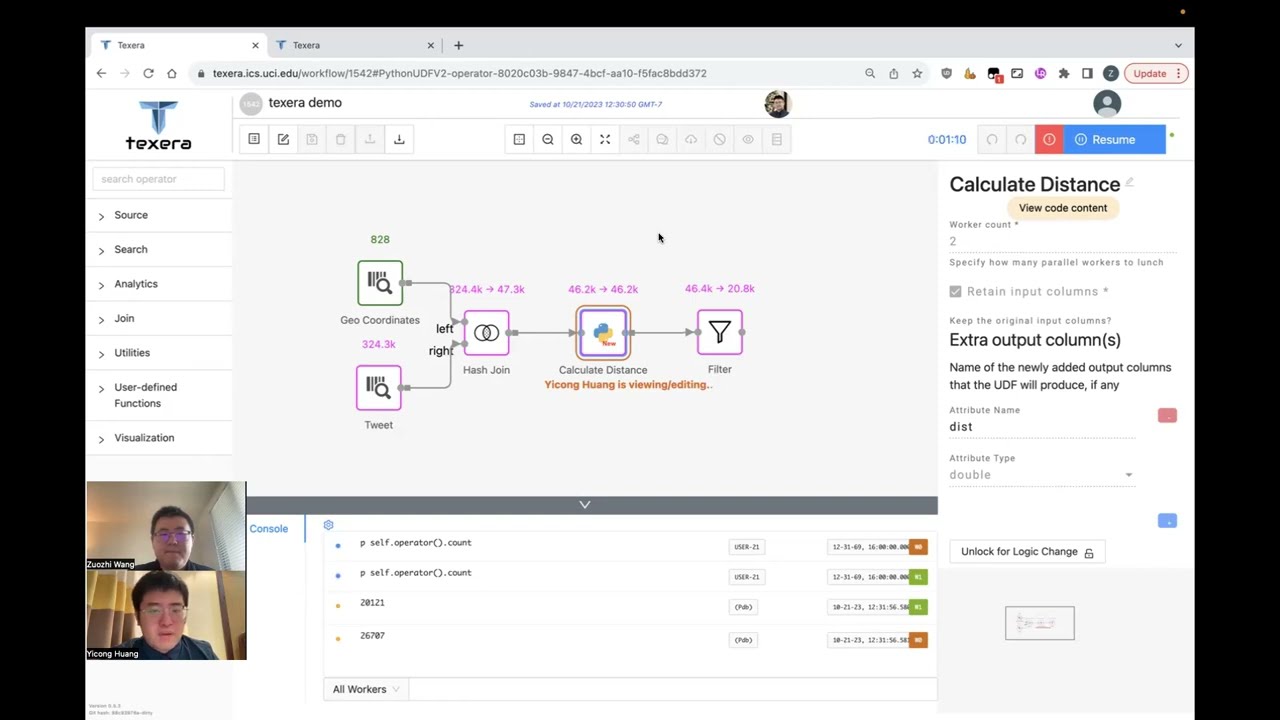Click the Worker count field
Screen dimensions: 1280x720
[1062, 241]
